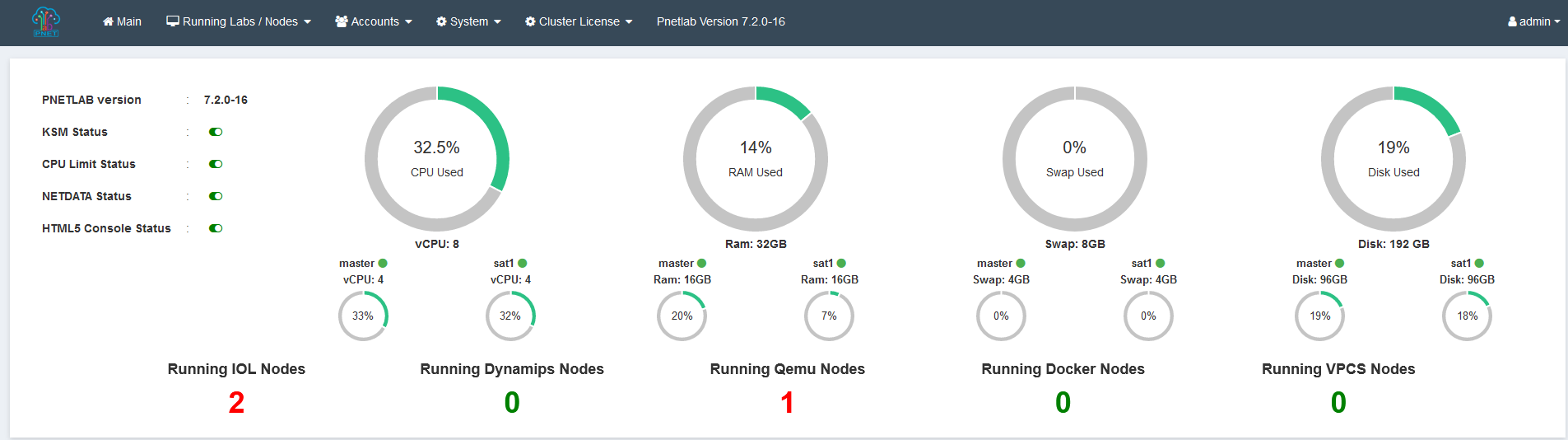
Task: Click the home icon beside Main
Action: pyautogui.click(x=108, y=21)
